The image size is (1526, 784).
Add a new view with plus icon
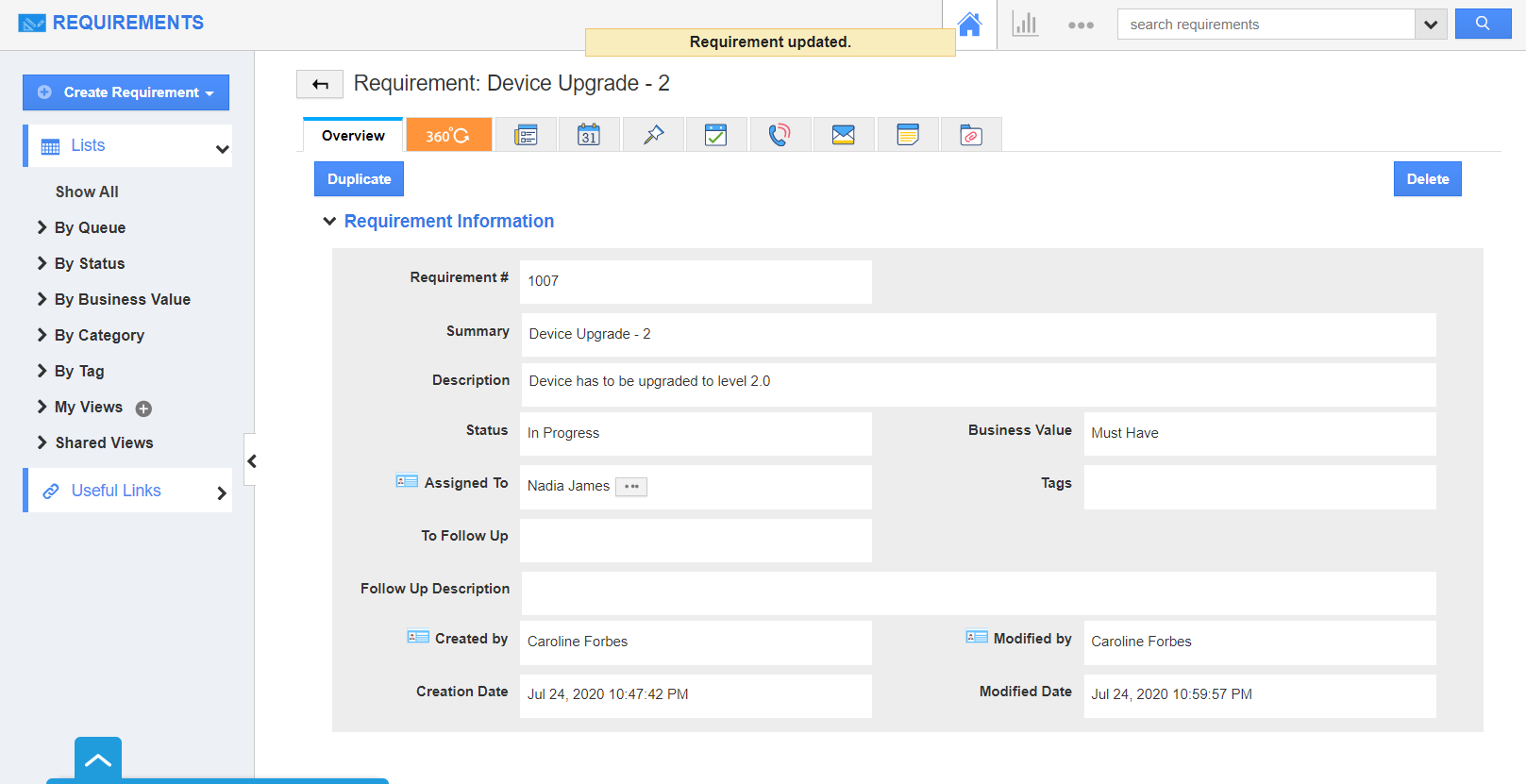143,409
